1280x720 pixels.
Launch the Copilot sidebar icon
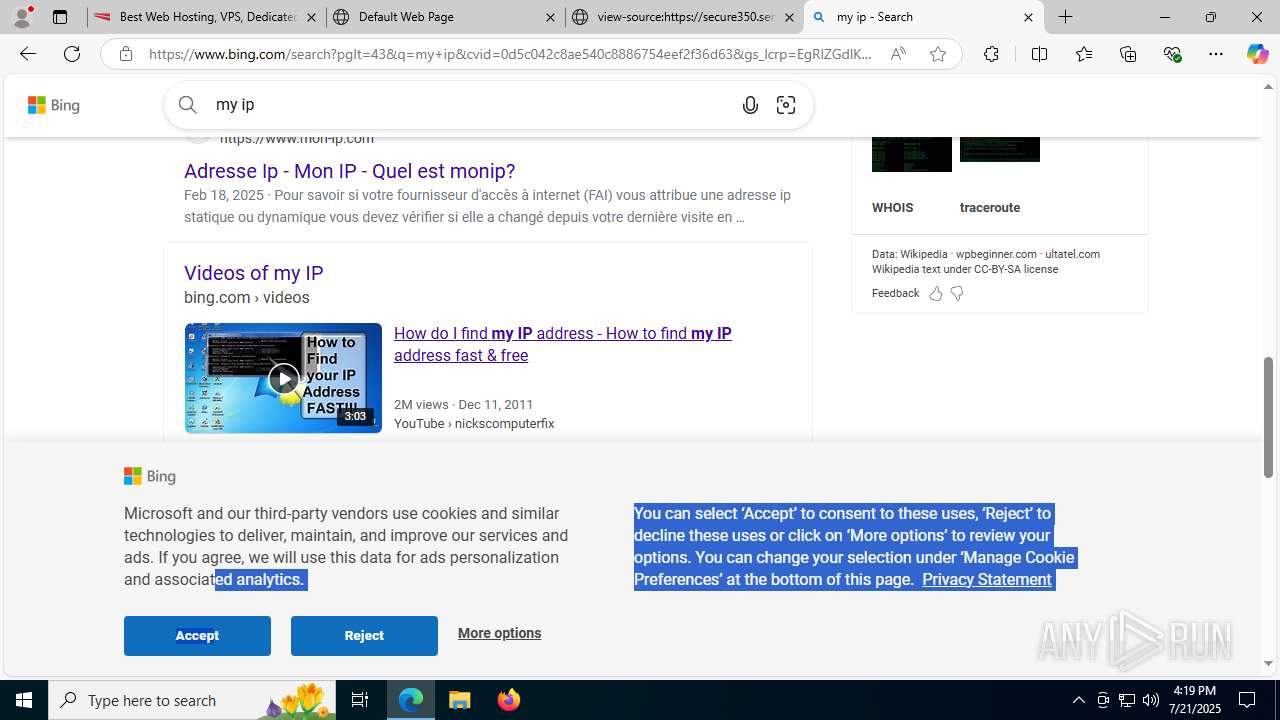[1258, 54]
